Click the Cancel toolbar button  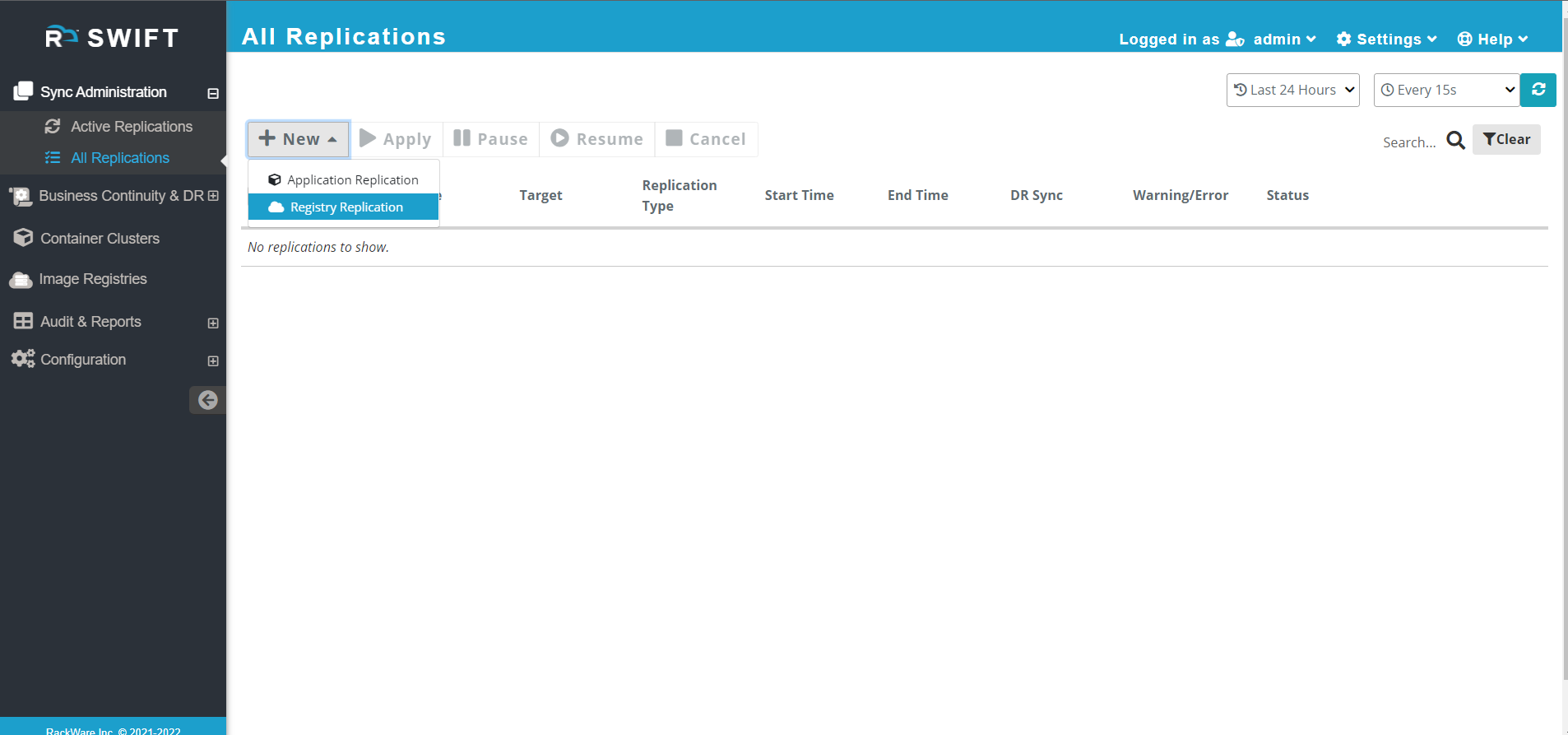(706, 139)
